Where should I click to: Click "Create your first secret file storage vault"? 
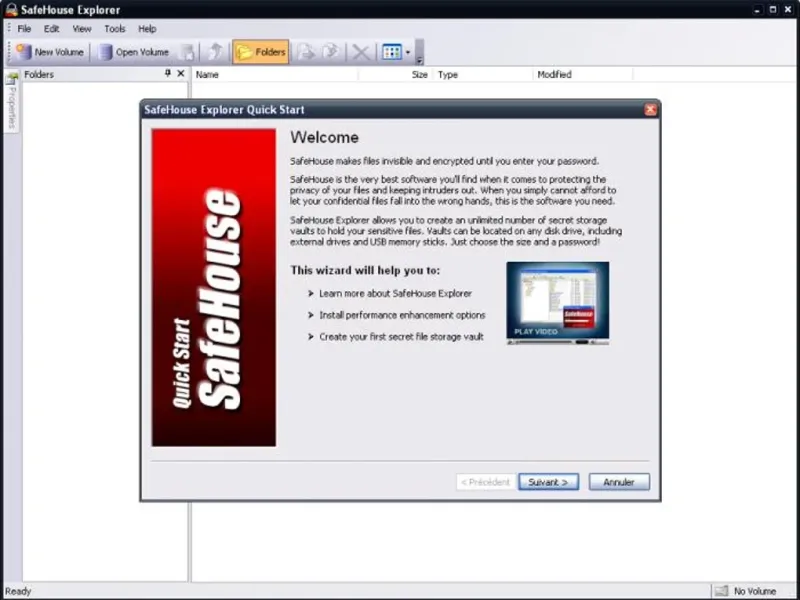401,337
